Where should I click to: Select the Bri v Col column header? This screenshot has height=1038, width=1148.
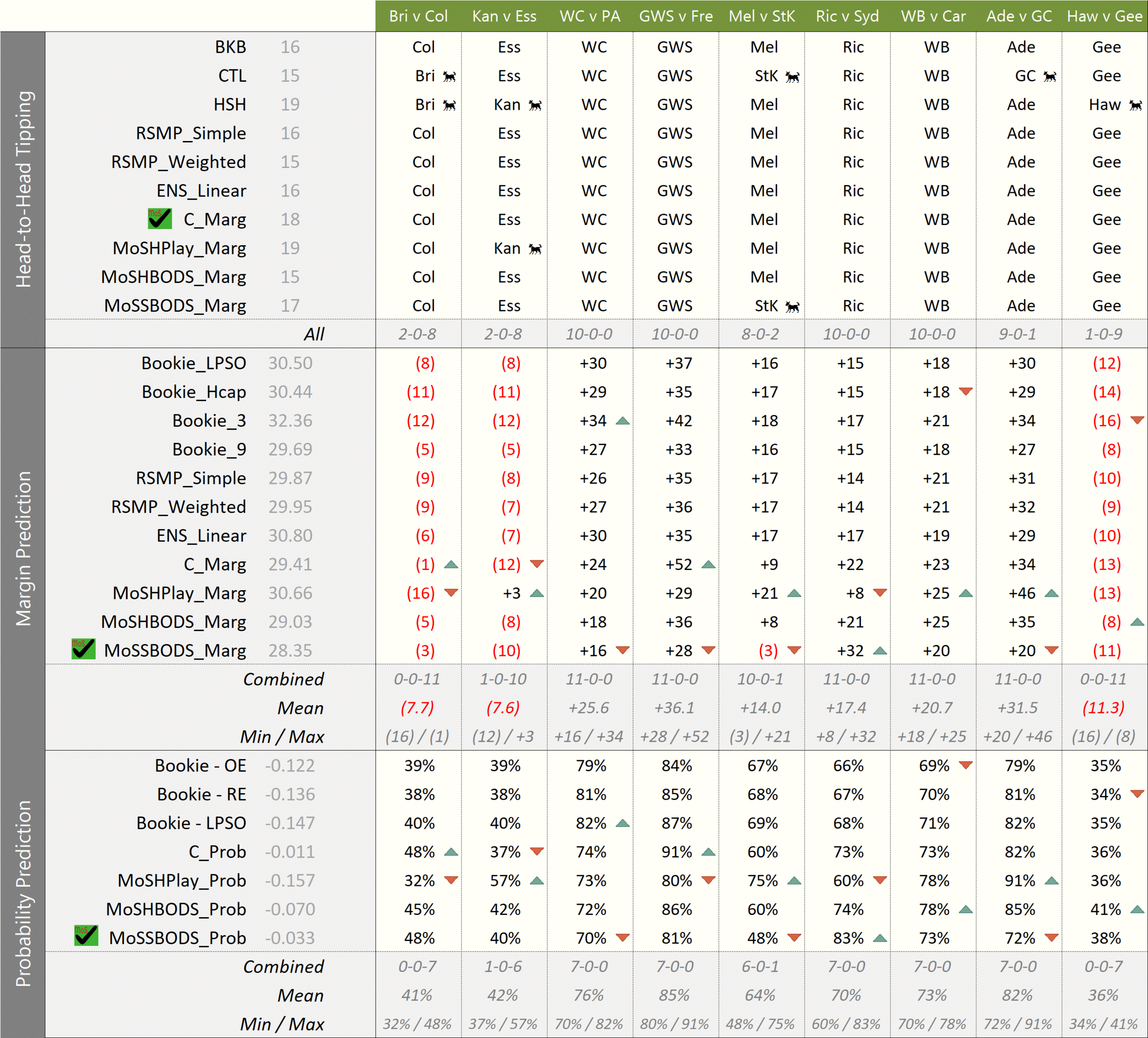point(418,16)
